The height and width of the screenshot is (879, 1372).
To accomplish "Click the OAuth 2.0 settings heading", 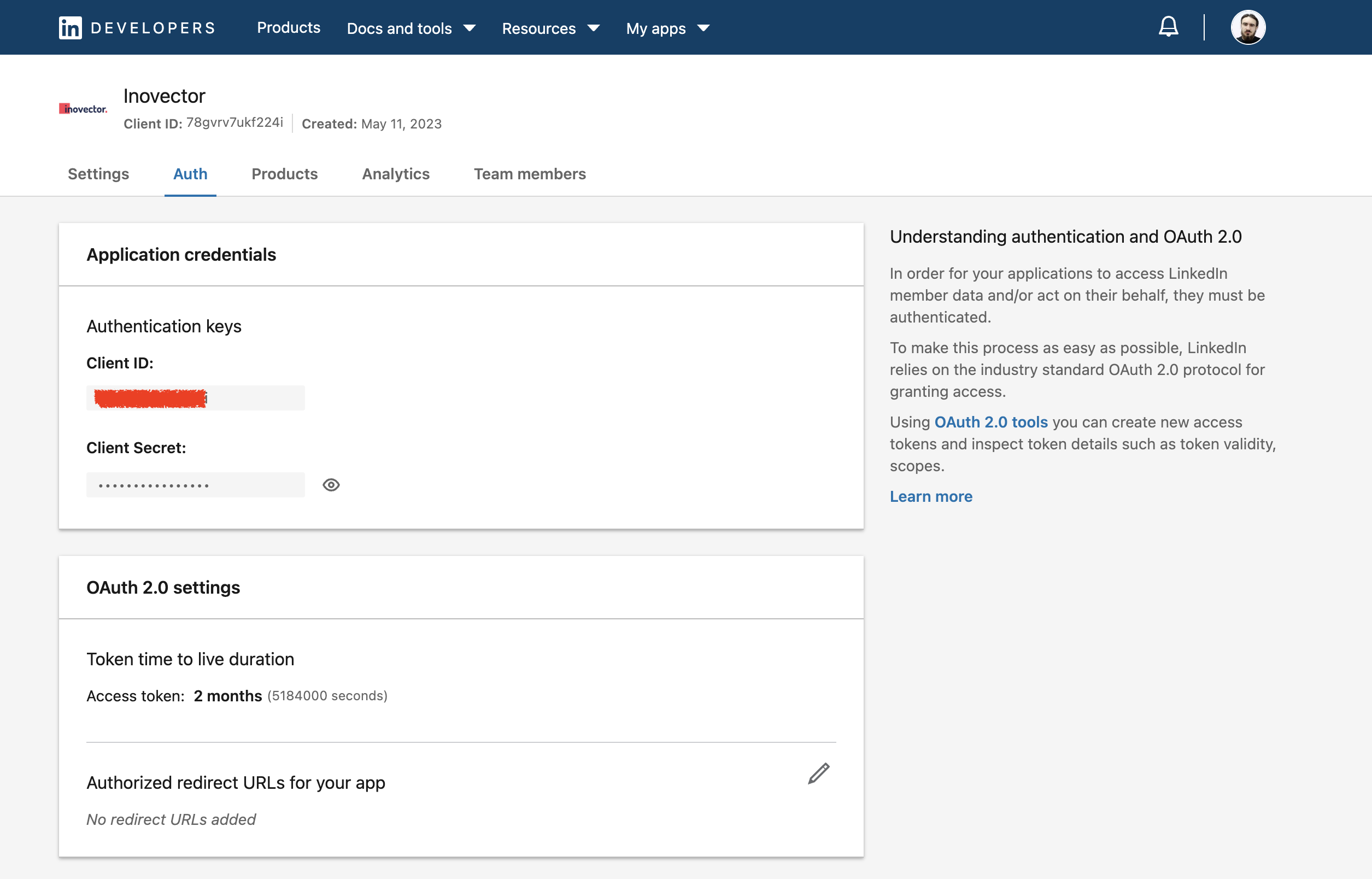I will (163, 587).
